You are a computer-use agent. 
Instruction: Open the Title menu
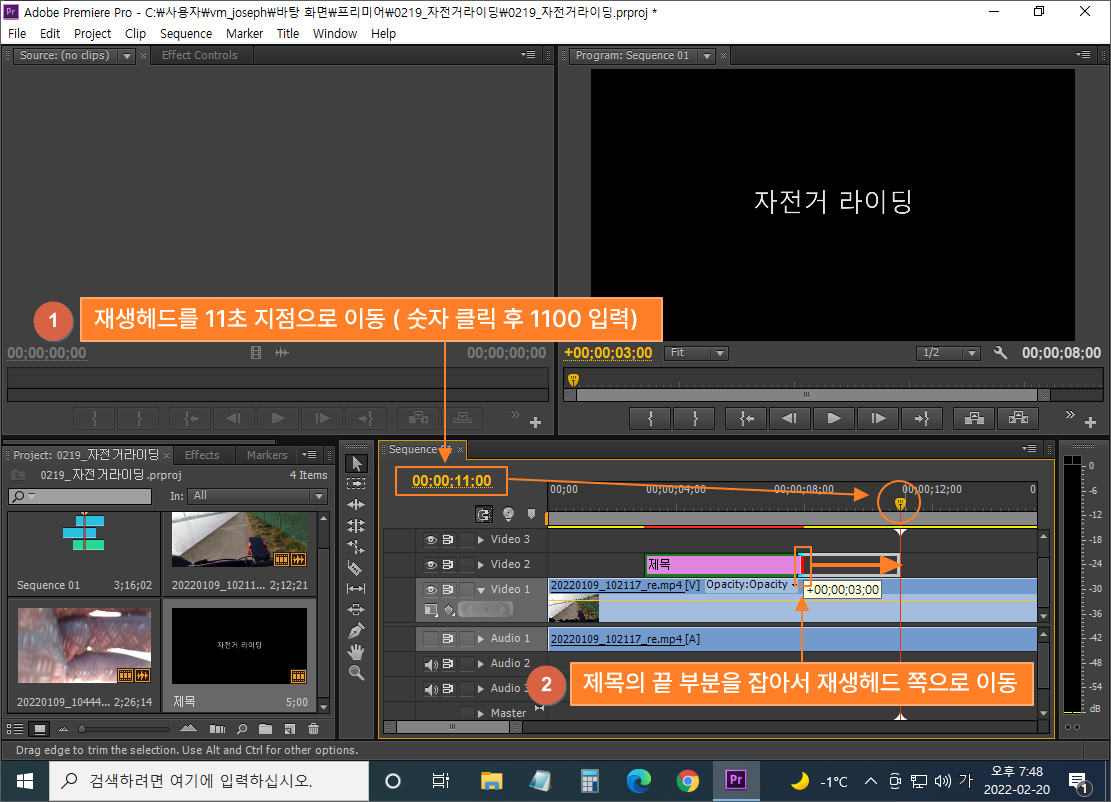click(288, 33)
